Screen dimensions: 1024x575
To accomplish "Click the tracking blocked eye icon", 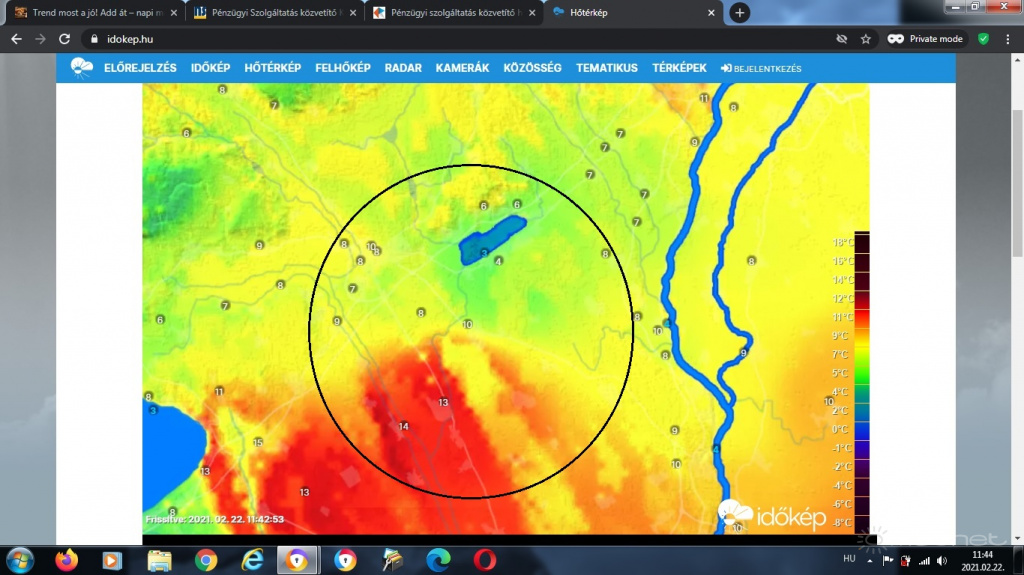I will coord(842,39).
